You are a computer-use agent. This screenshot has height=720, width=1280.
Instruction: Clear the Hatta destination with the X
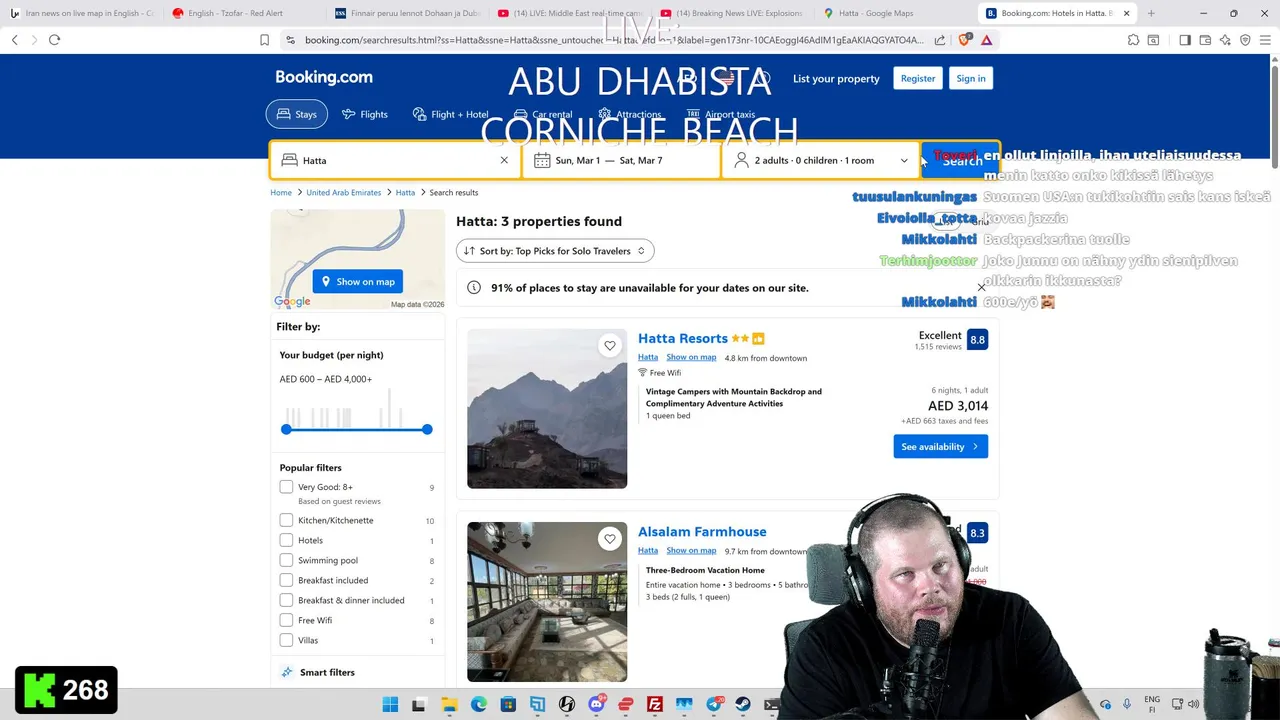(x=504, y=160)
